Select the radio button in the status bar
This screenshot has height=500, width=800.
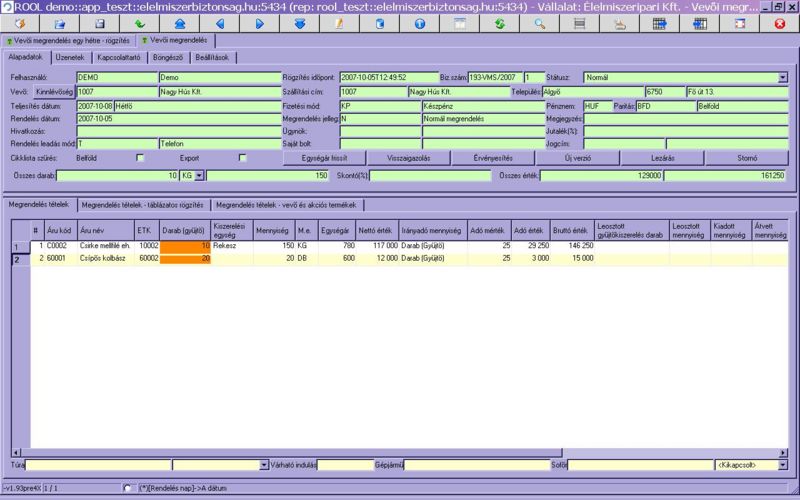click(126, 488)
